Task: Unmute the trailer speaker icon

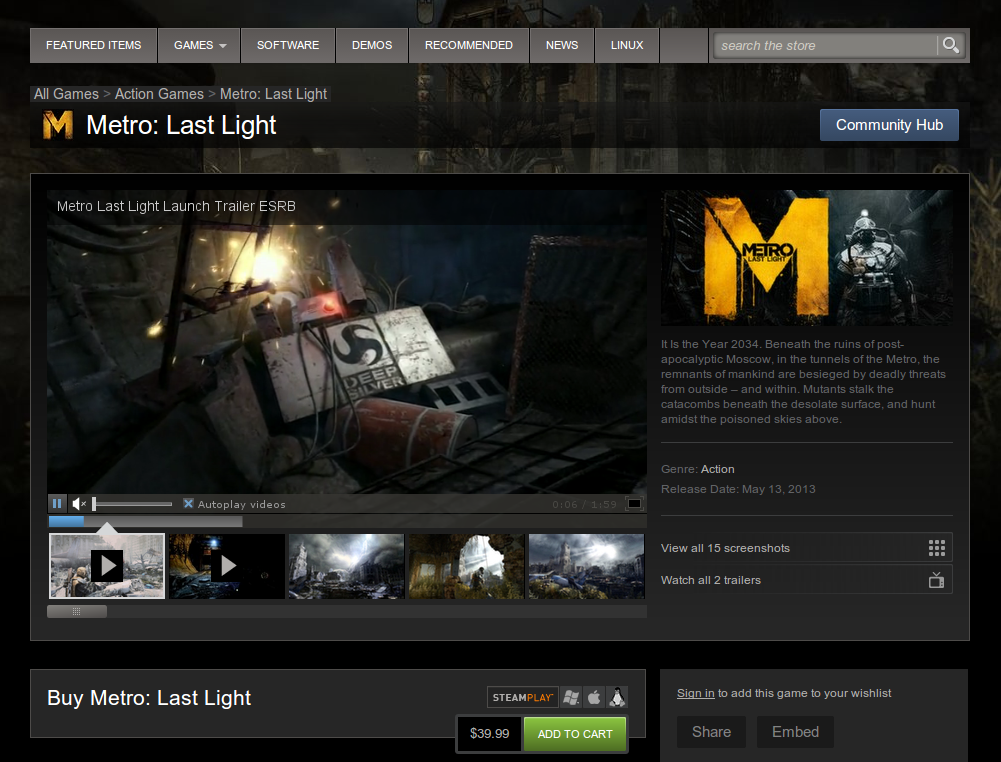Action: pos(79,504)
